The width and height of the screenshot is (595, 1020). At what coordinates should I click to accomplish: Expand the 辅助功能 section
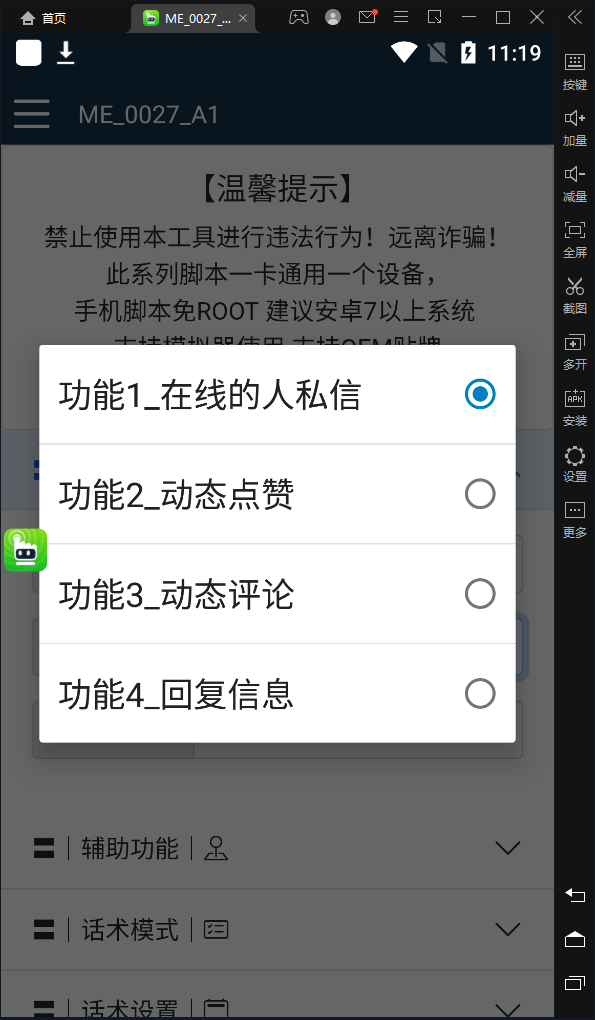(278, 848)
